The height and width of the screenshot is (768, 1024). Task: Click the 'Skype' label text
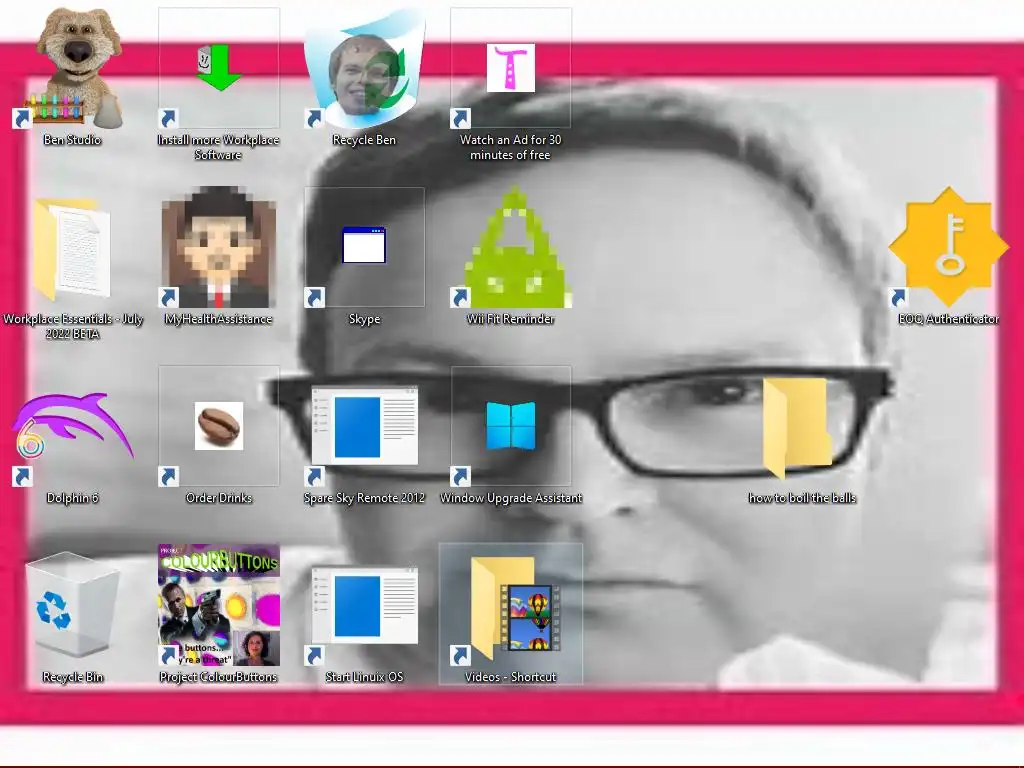364,319
